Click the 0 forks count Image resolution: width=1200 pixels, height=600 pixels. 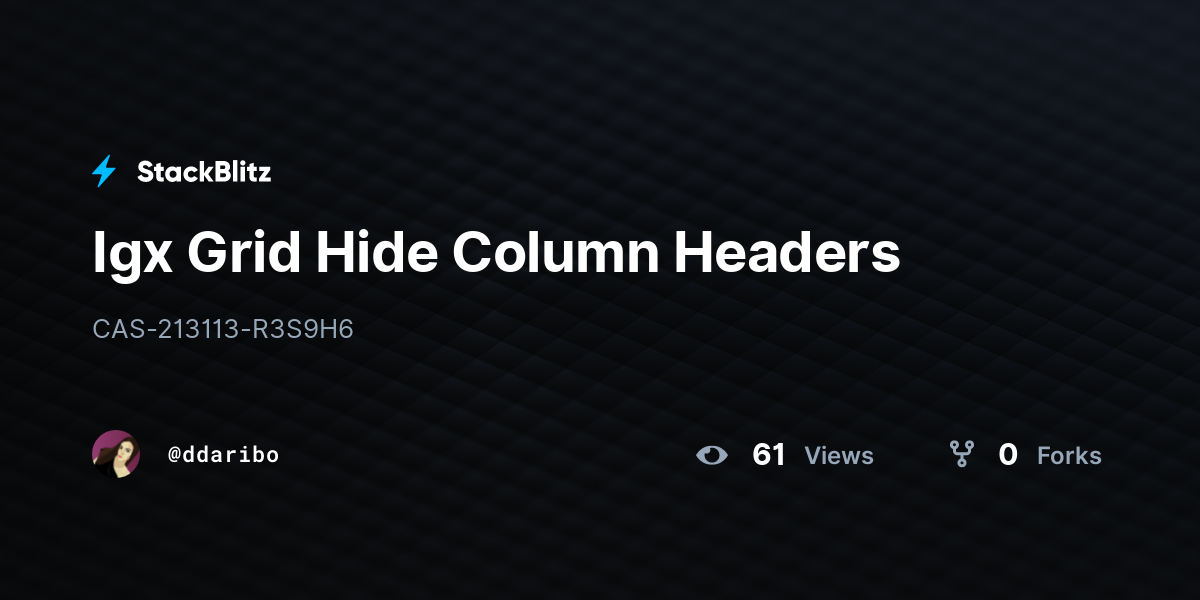(1008, 455)
